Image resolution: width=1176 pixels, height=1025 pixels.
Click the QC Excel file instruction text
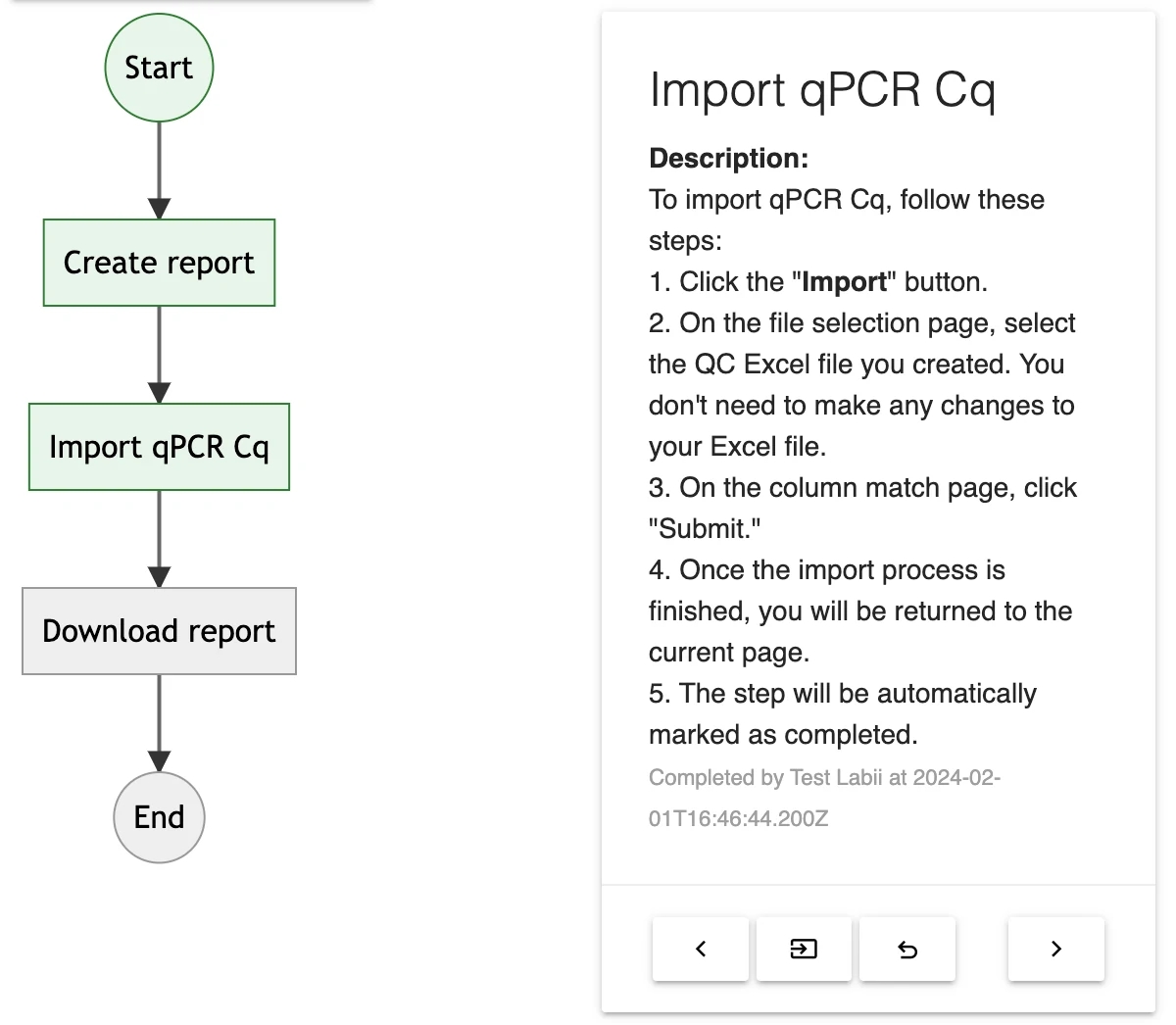862,385
